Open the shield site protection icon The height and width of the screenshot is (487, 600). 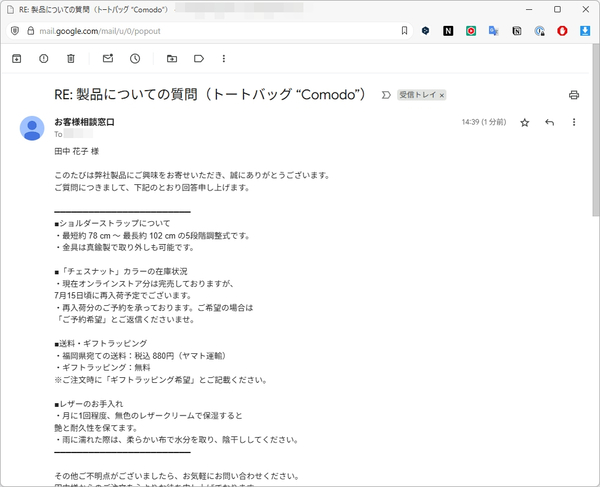point(15,31)
